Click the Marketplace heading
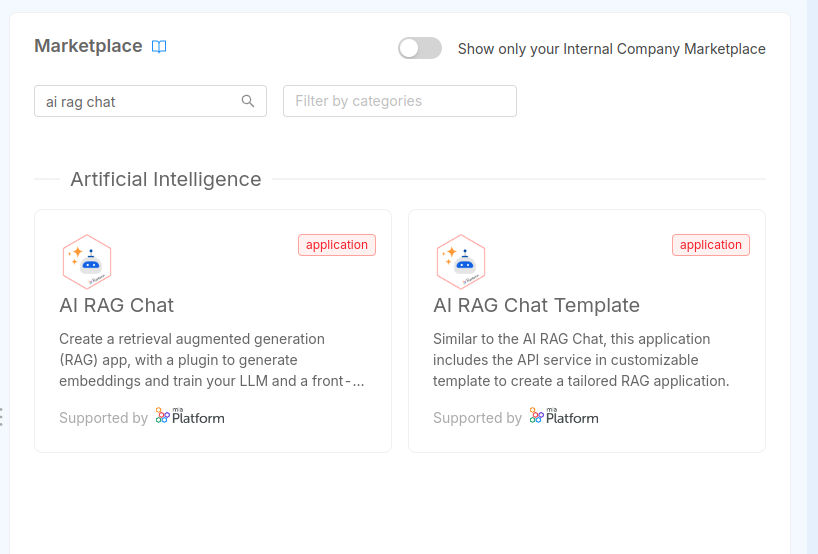Screen dimensions: 818x554 (88, 46)
